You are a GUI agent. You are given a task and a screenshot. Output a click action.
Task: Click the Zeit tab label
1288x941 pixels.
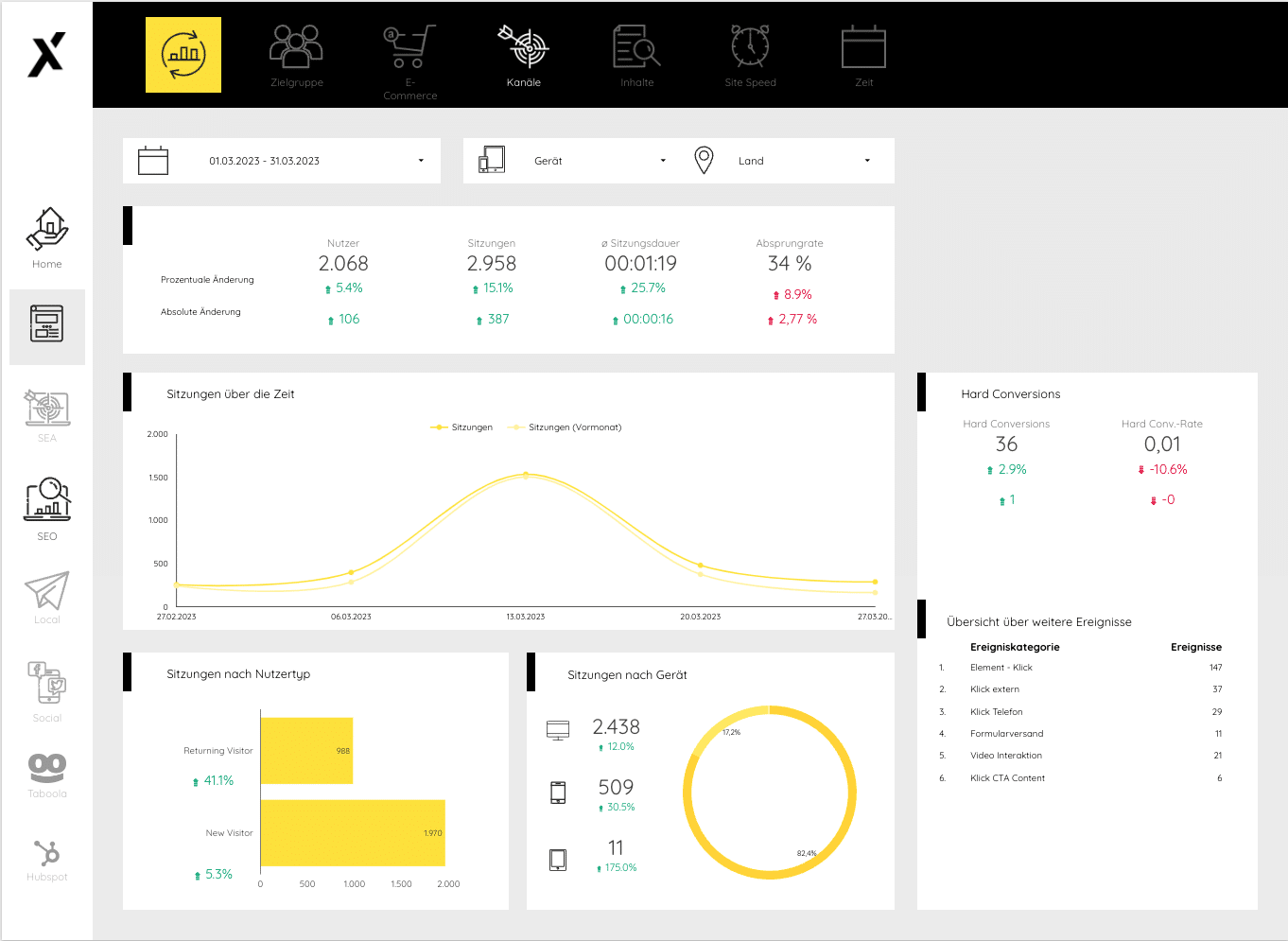[x=863, y=82]
